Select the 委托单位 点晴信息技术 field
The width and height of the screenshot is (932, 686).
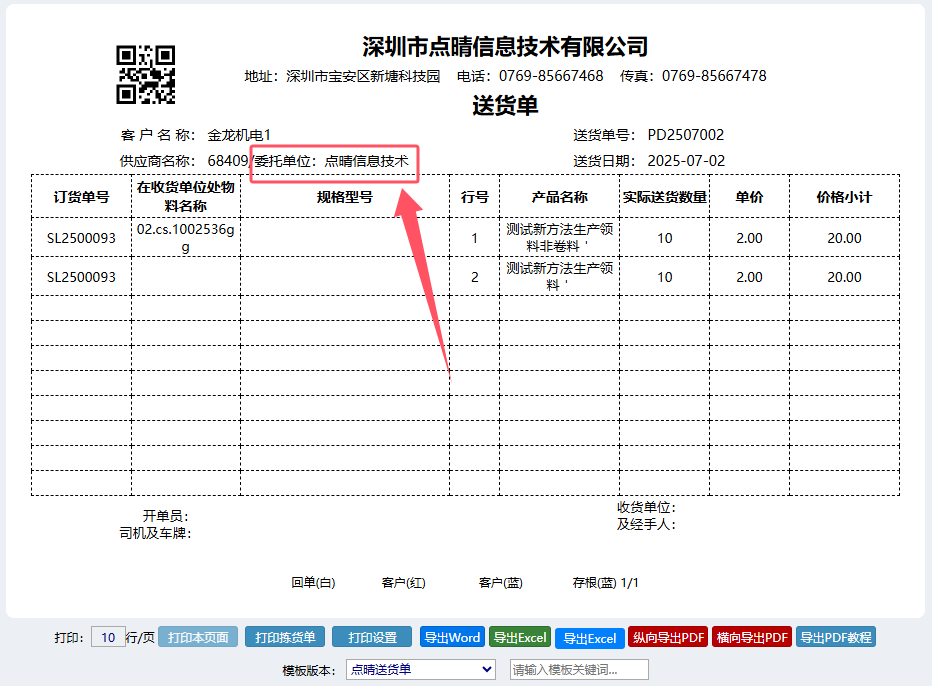(x=332, y=161)
